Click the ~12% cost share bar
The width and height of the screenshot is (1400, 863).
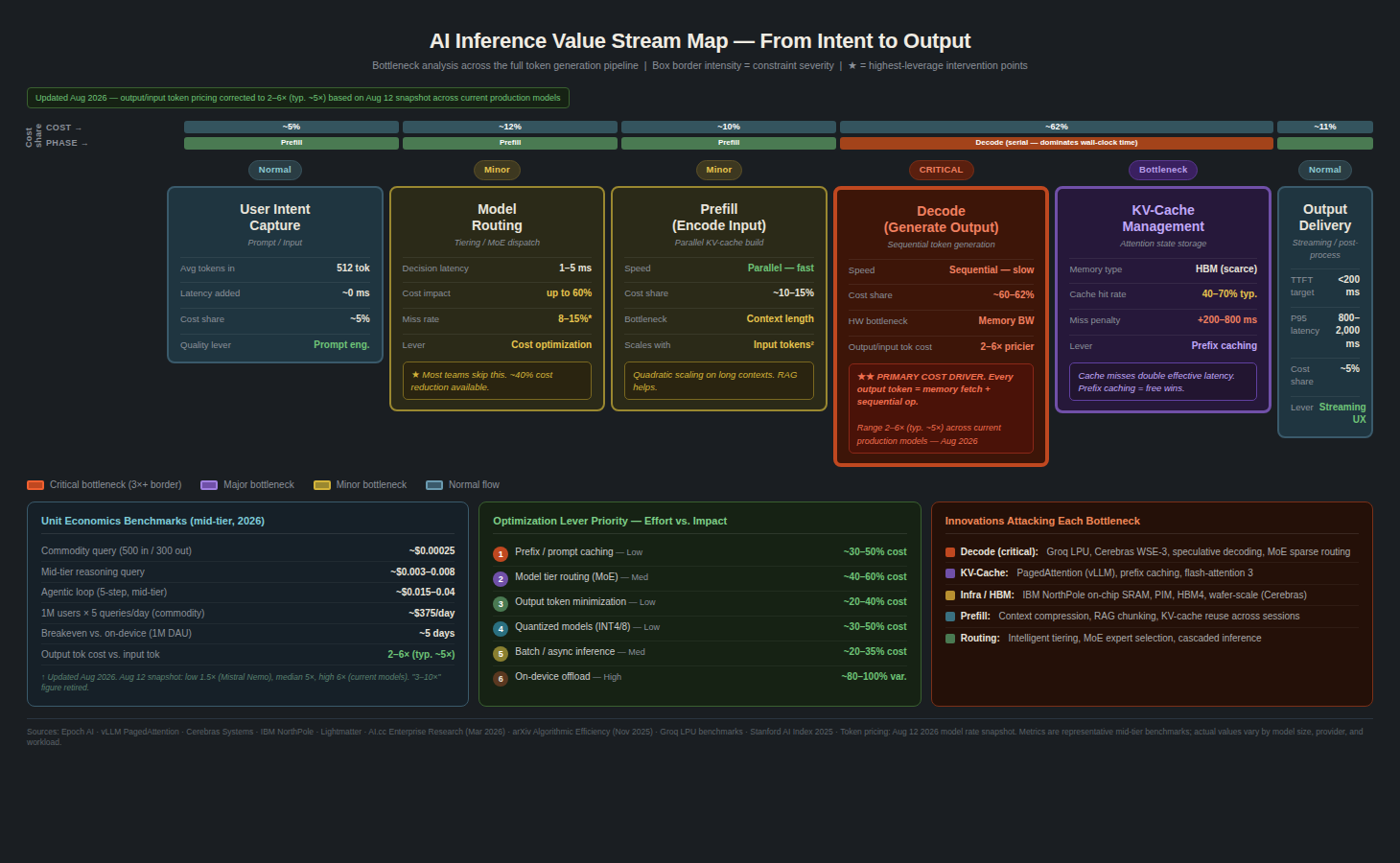pos(510,127)
